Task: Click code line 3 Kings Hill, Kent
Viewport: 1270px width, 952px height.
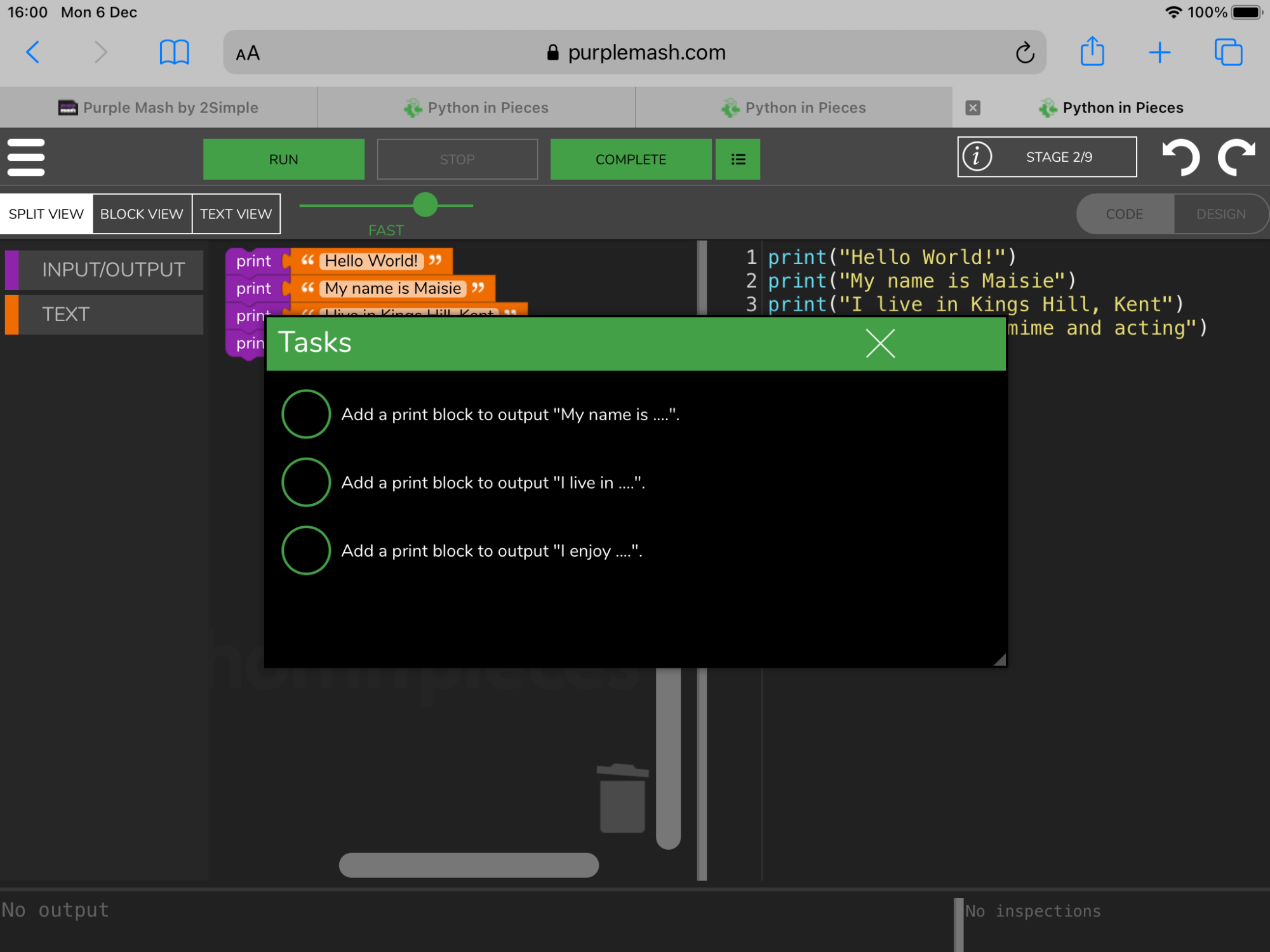Action: (976, 304)
